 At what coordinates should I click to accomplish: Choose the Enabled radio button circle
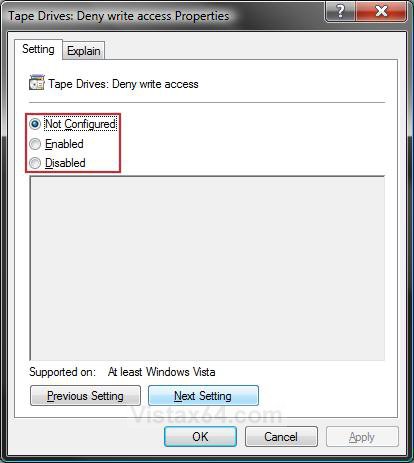click(x=35, y=144)
